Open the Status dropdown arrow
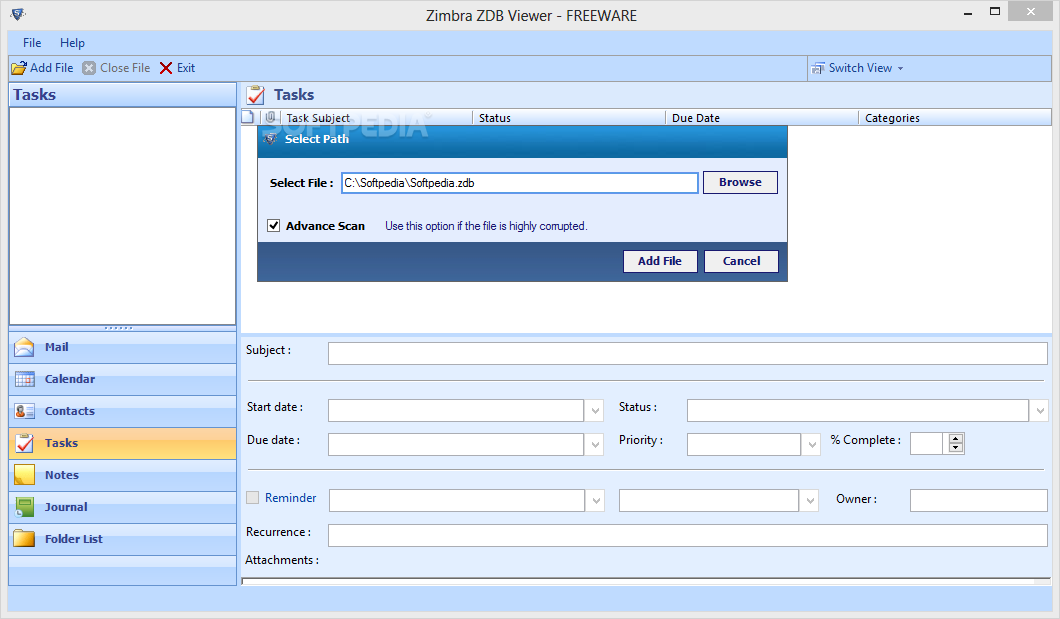Image resolution: width=1060 pixels, height=619 pixels. pos(1040,410)
